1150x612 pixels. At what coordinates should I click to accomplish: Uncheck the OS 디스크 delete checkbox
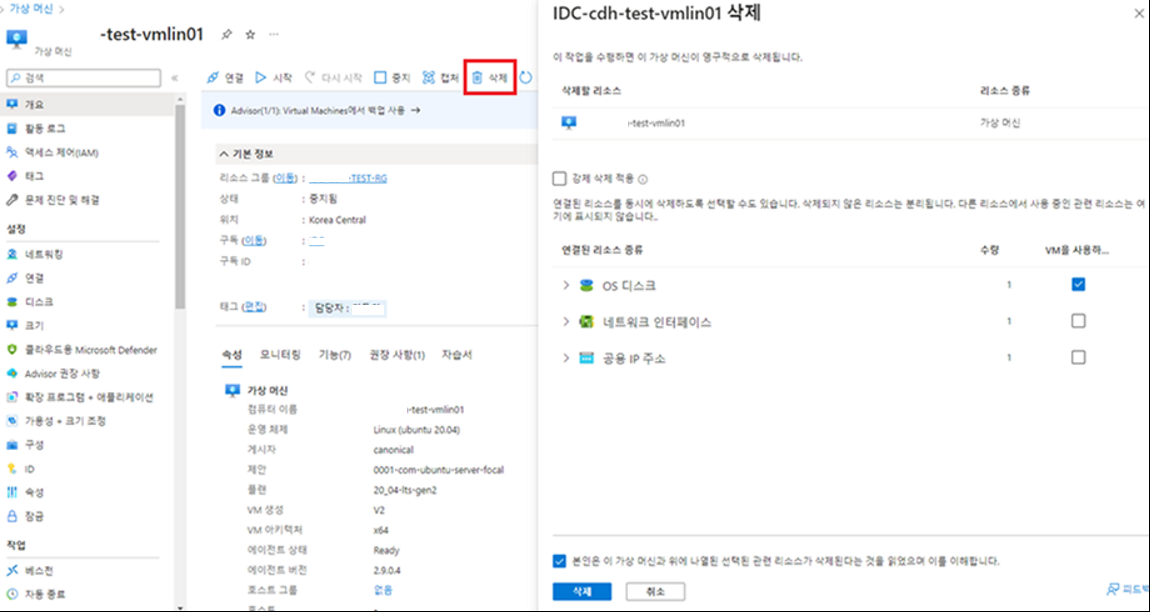(x=1078, y=284)
